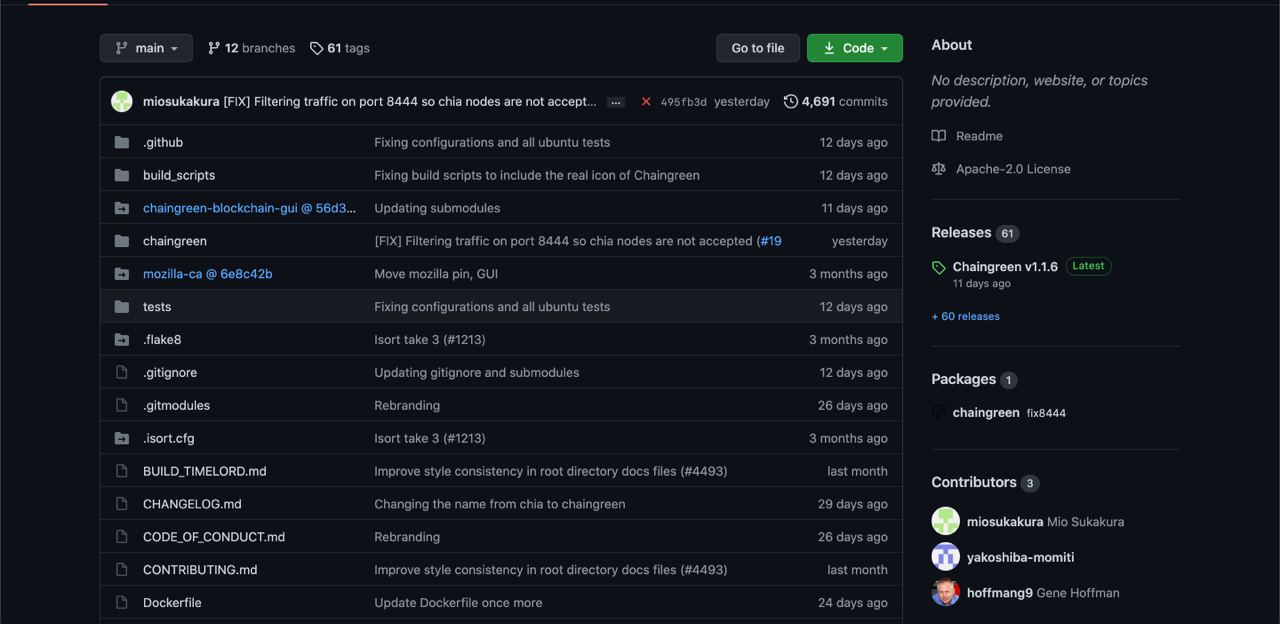This screenshot has height=624, width=1280.
Task: Click the submodule icon beside mozilla-ca
Action: 122,274
